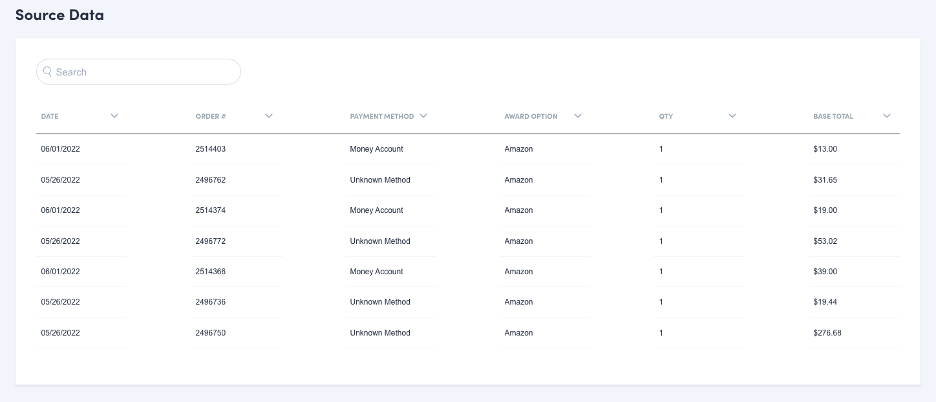Click in the Search input field

[145, 72]
